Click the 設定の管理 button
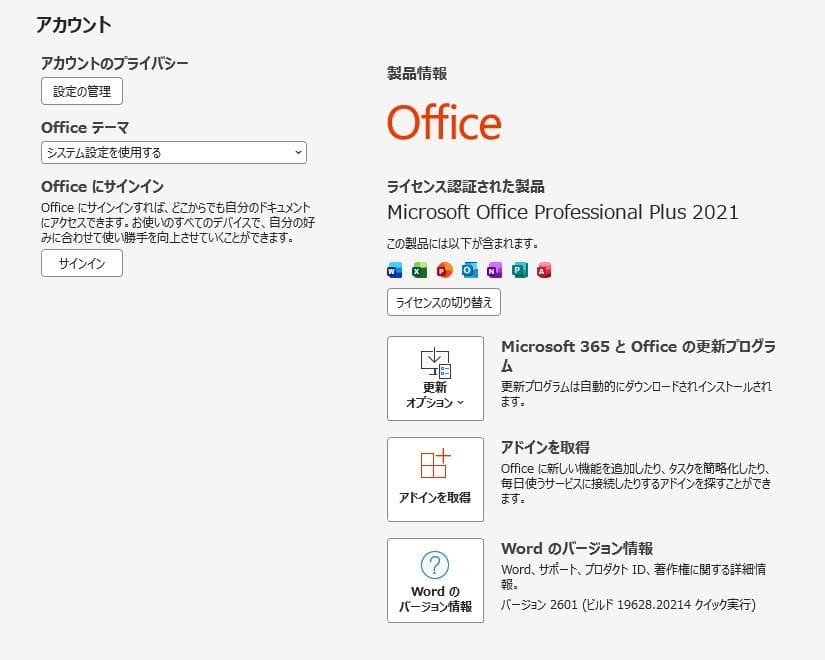This screenshot has width=825, height=660. 82,91
